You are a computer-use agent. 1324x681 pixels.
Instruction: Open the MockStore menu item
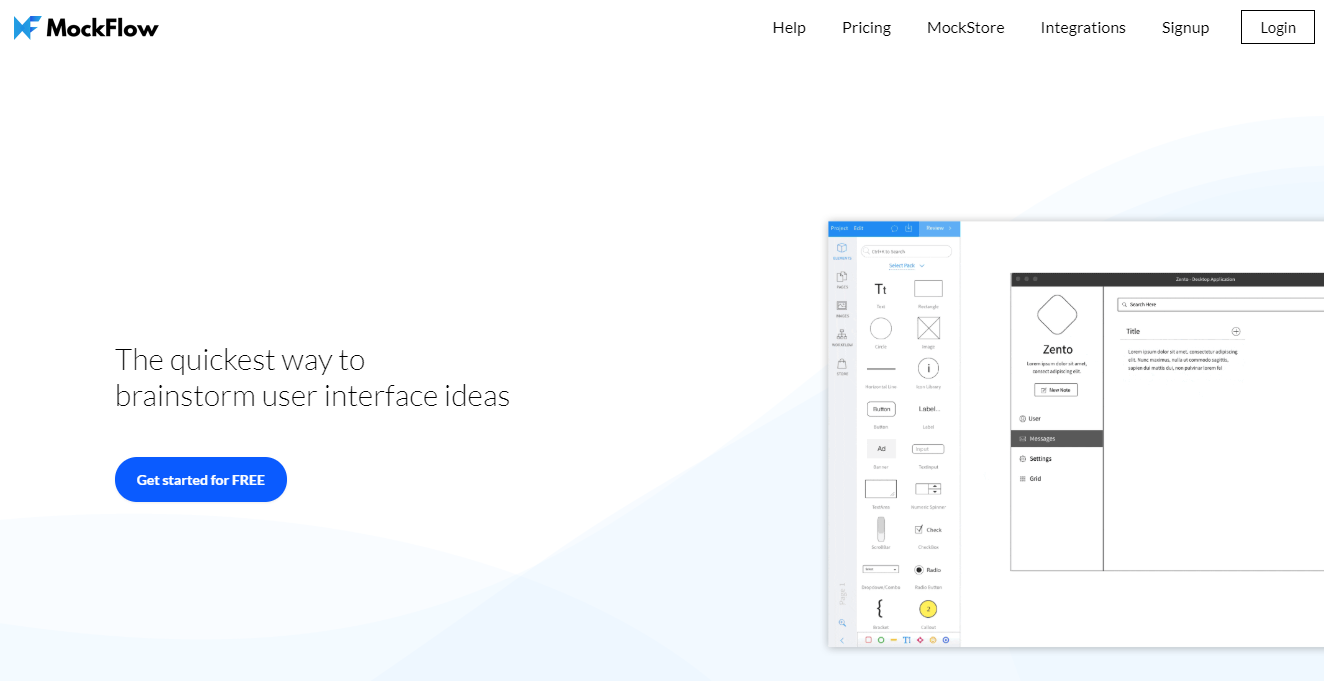(x=965, y=28)
